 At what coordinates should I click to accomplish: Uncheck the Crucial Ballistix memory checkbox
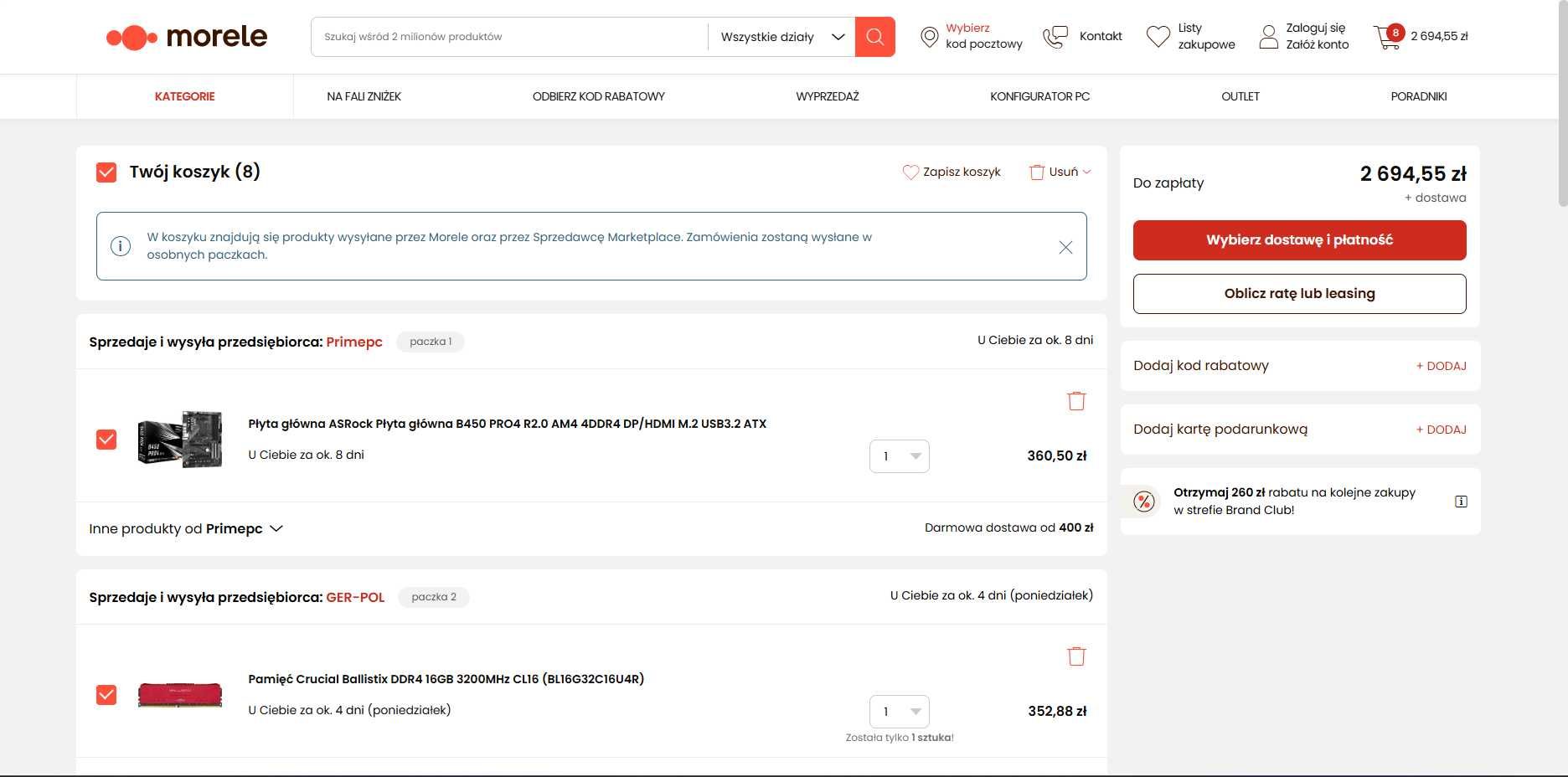click(106, 695)
